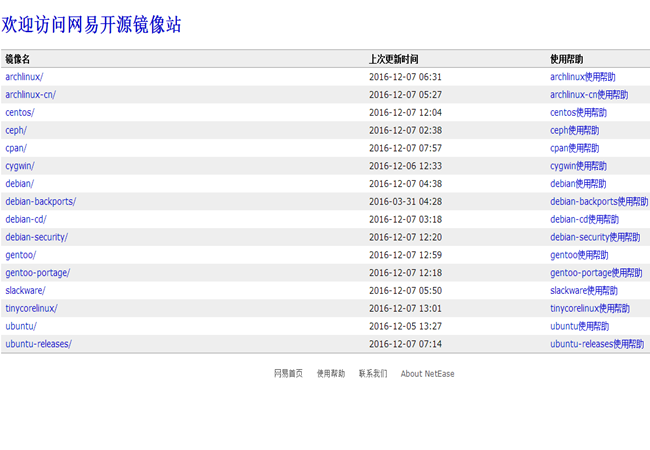
Task: Select timestamp 2016-12-07 07:14
Action: (405, 344)
